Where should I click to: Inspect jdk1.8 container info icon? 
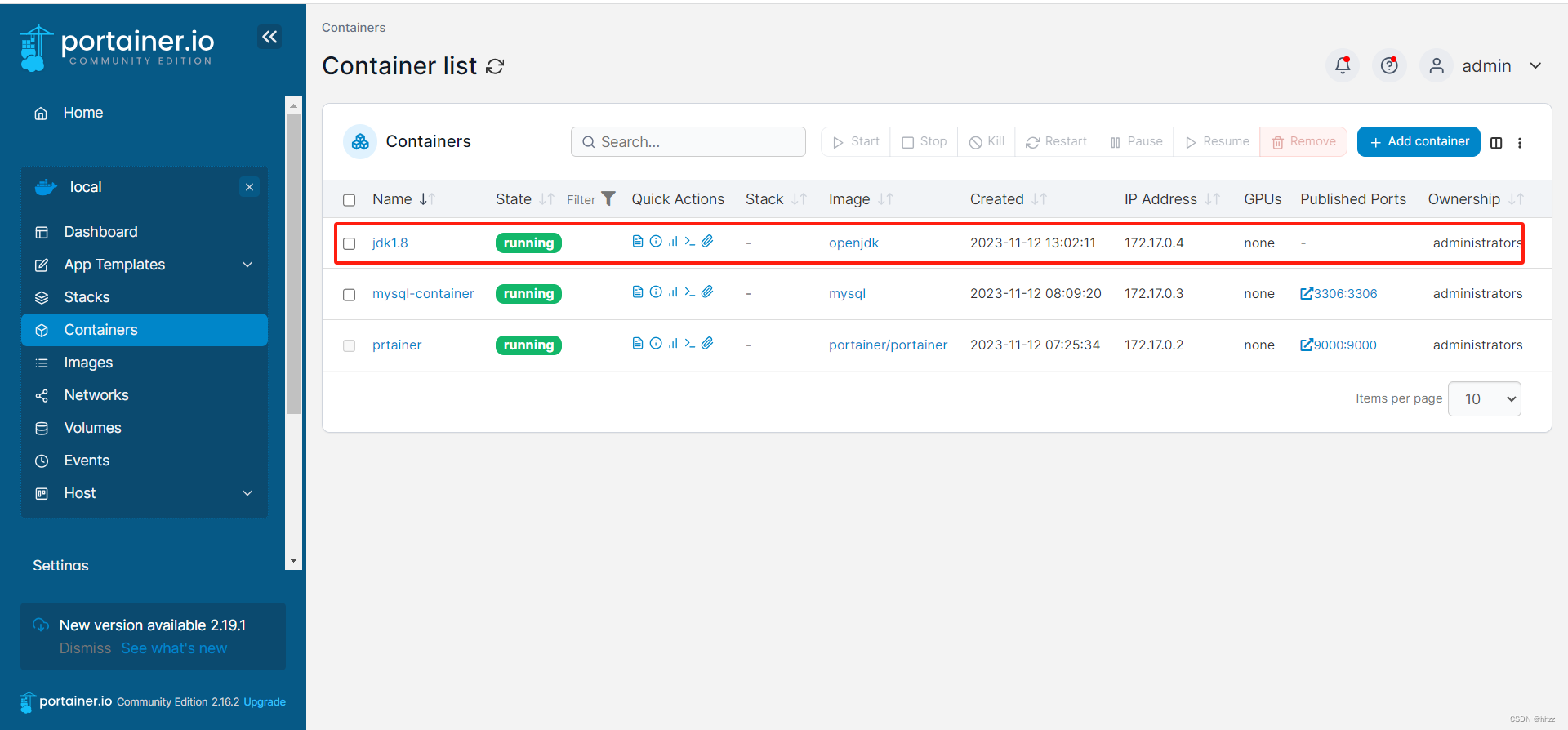[x=656, y=241]
